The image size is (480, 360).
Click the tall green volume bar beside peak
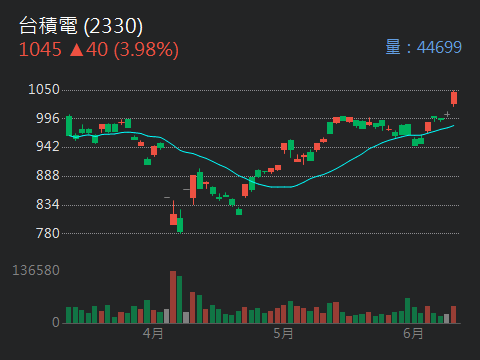pos(179,299)
